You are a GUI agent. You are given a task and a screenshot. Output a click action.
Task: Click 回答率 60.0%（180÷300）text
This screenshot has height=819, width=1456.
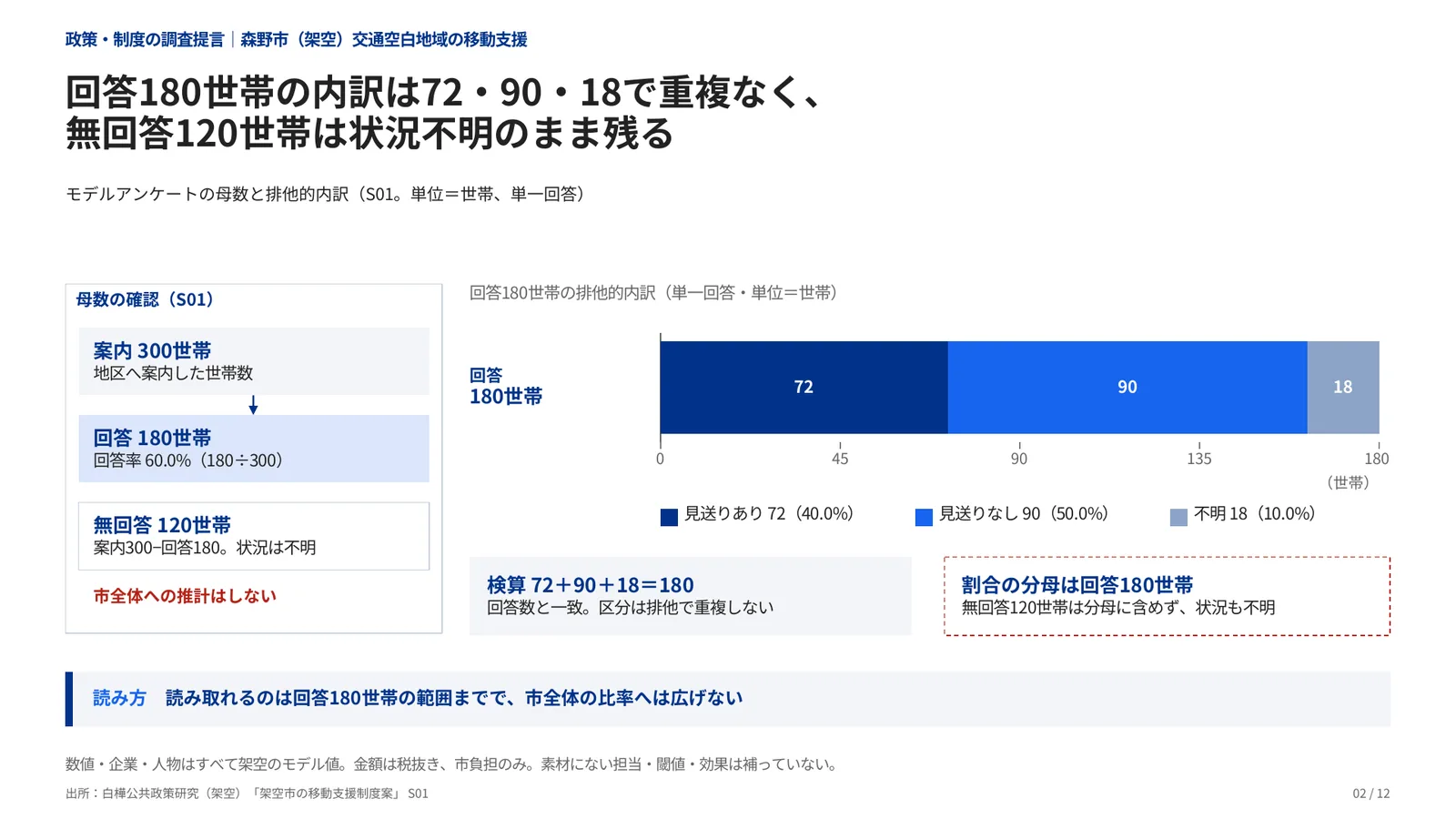point(188,460)
